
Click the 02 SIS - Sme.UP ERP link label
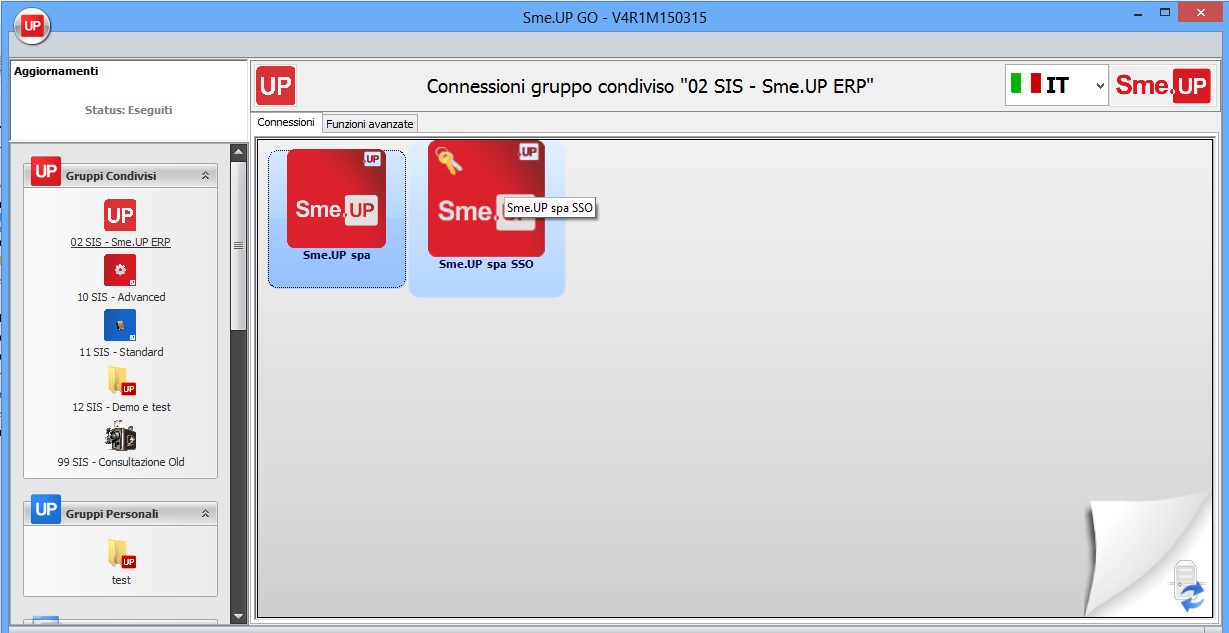[120, 242]
